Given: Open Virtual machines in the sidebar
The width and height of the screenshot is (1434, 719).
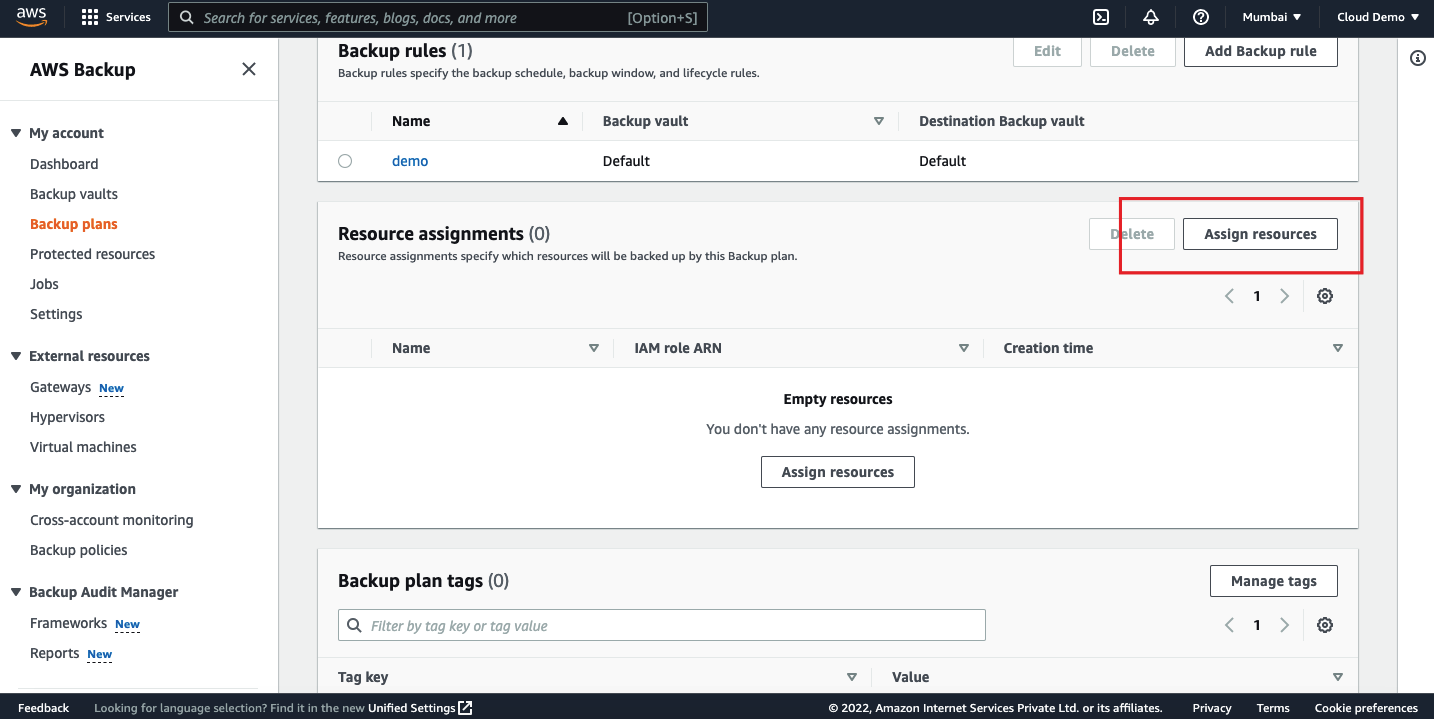Looking at the screenshot, I should [x=83, y=447].
